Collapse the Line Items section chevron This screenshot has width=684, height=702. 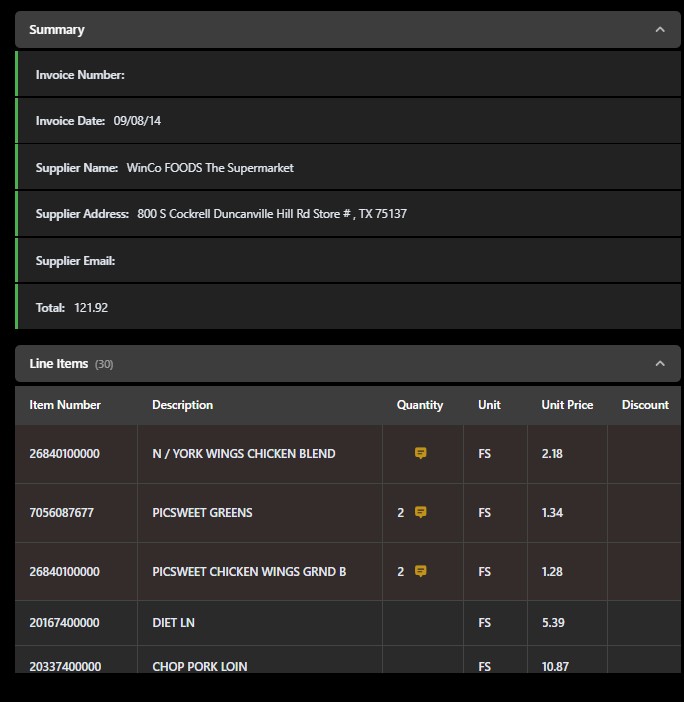[659, 364]
